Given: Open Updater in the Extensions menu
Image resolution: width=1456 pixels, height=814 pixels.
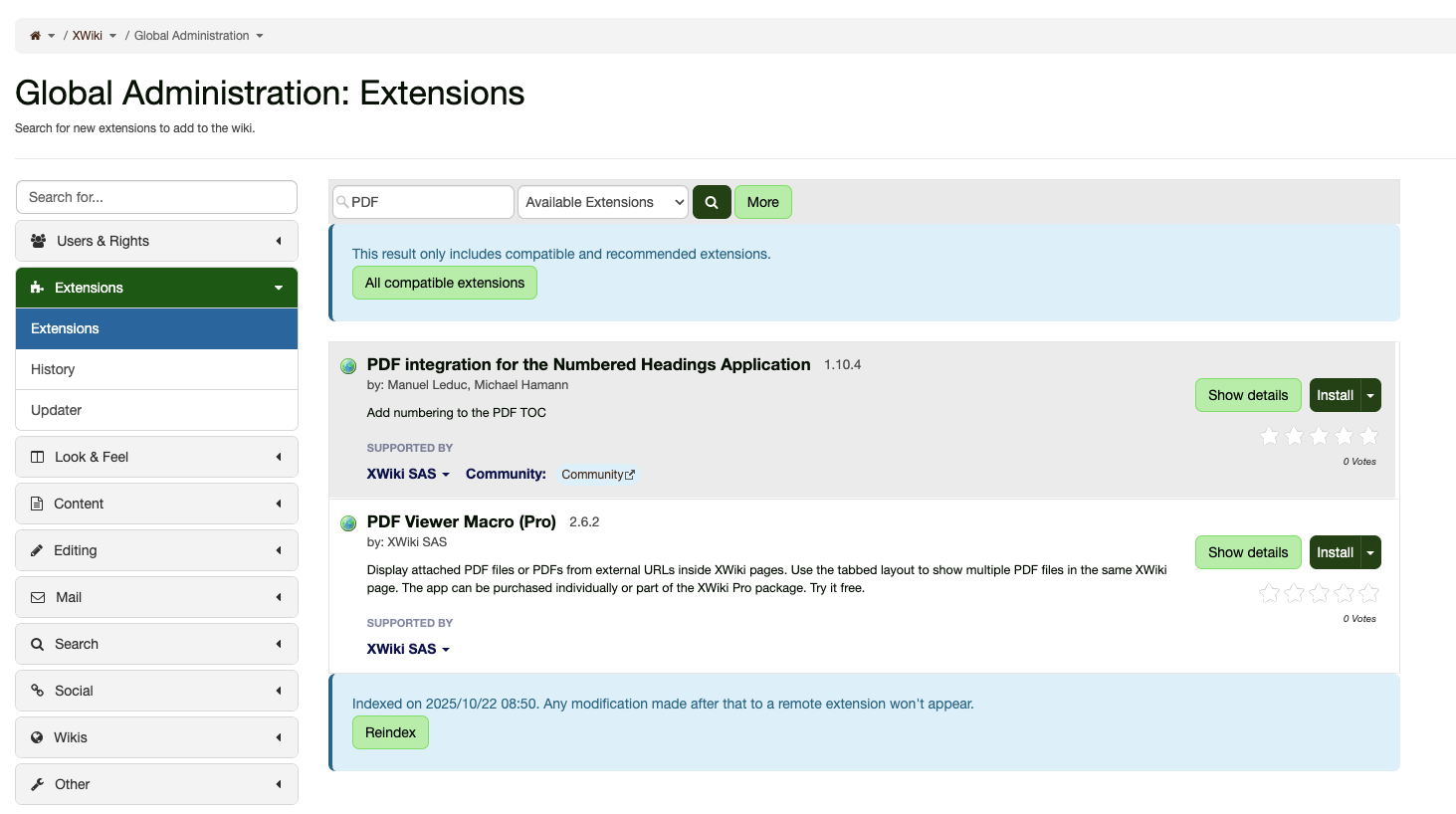Looking at the screenshot, I should [x=56, y=410].
